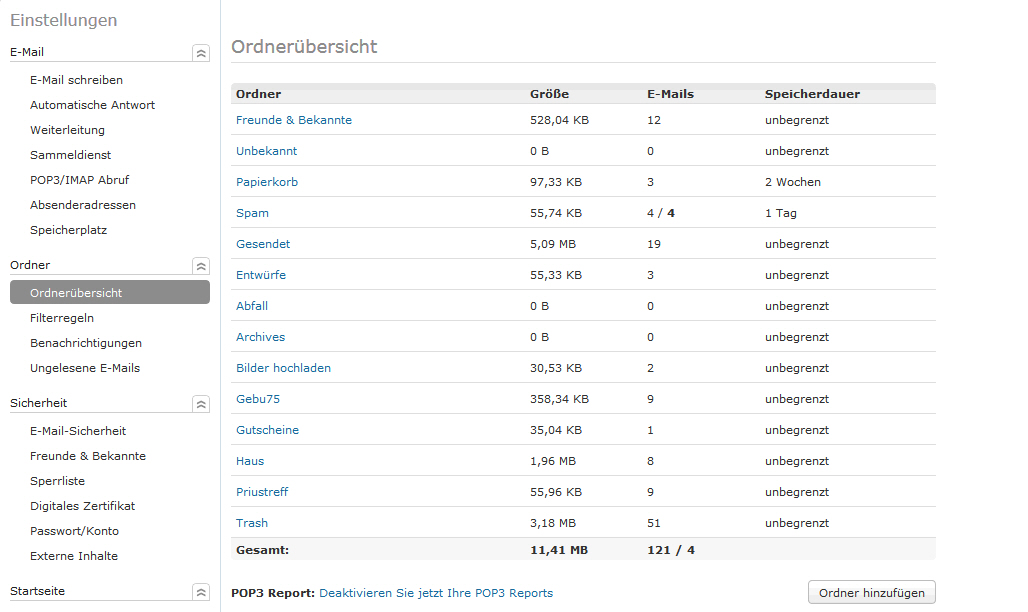
Task: Open the Sperrliste settings page
Action: (57, 481)
